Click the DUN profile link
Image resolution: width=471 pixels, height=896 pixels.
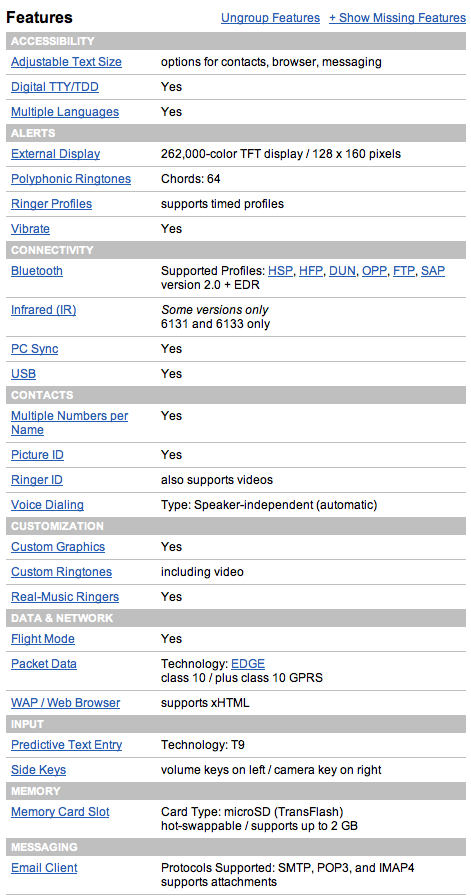343,271
